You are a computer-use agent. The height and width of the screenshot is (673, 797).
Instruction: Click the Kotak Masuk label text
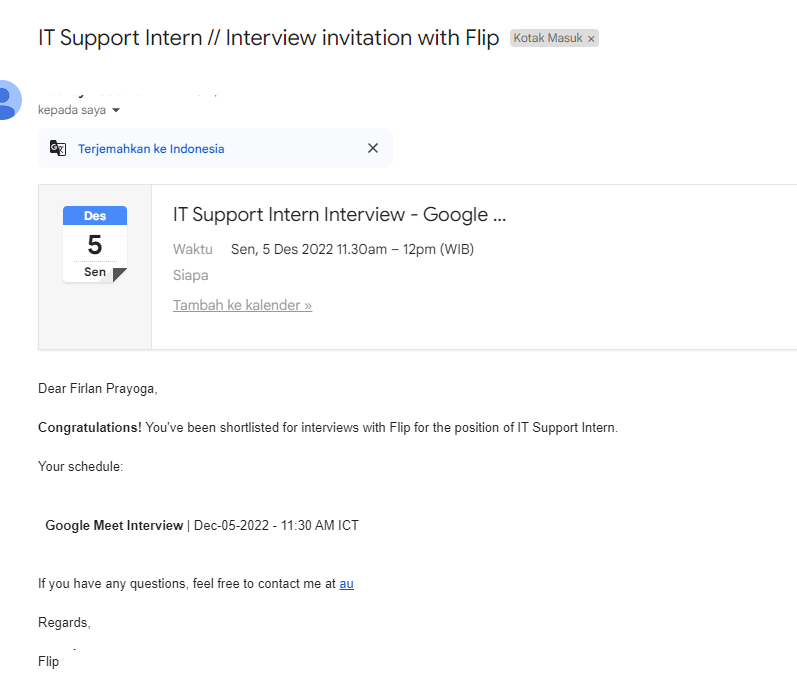point(547,38)
